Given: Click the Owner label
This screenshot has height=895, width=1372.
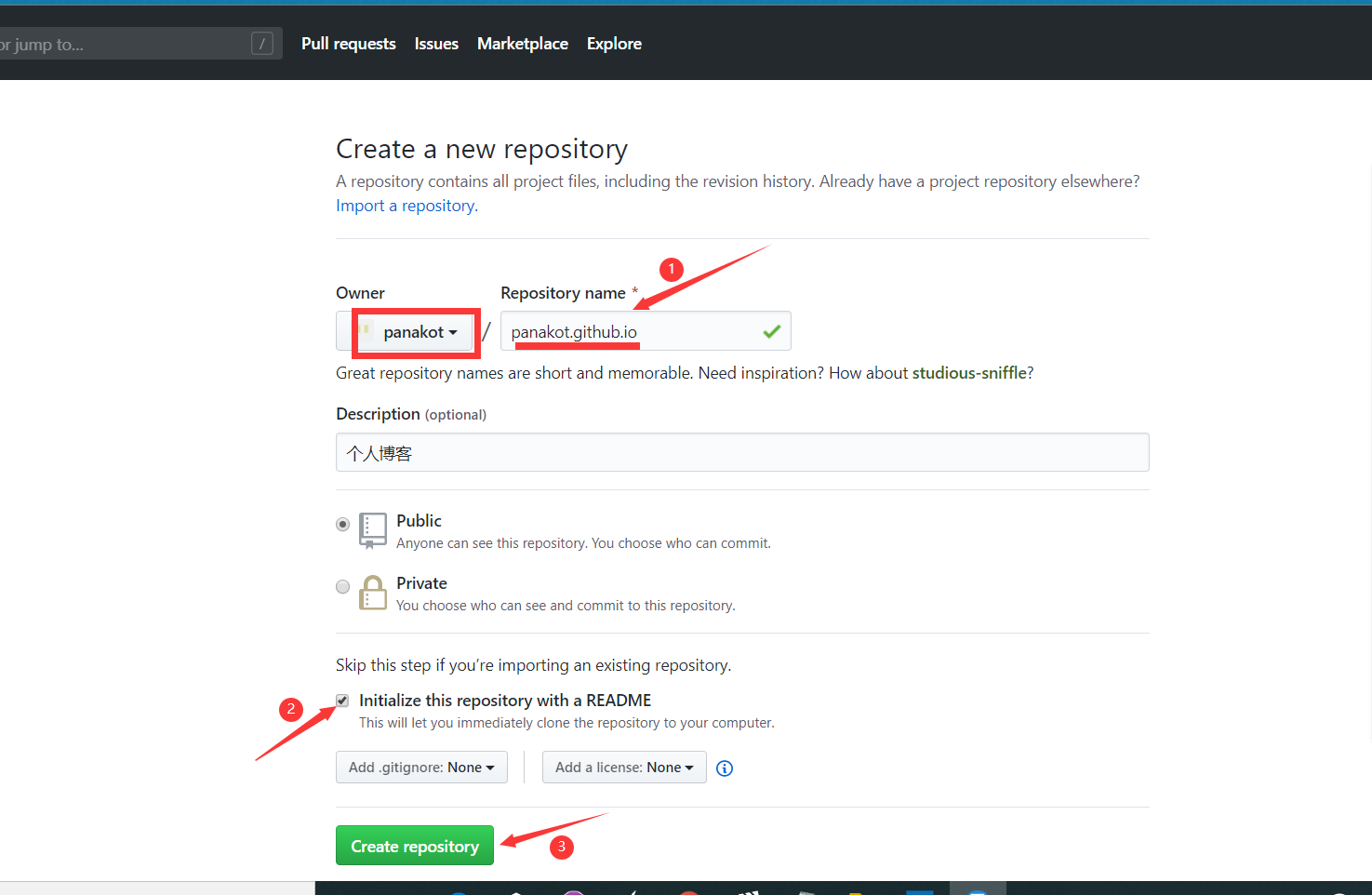Looking at the screenshot, I should click(360, 293).
